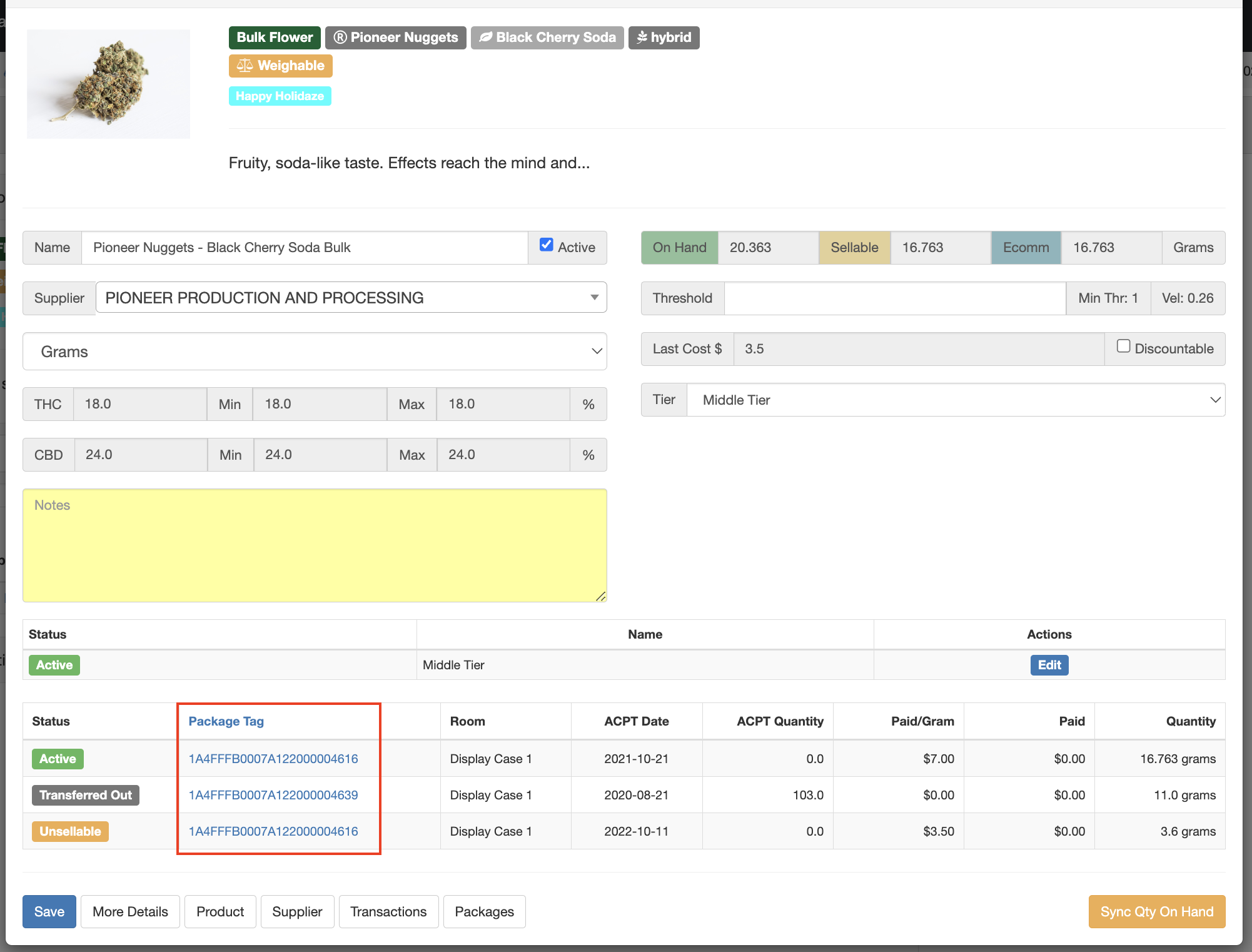Click the hybrid type badge
The image size is (1252, 952).
click(664, 38)
